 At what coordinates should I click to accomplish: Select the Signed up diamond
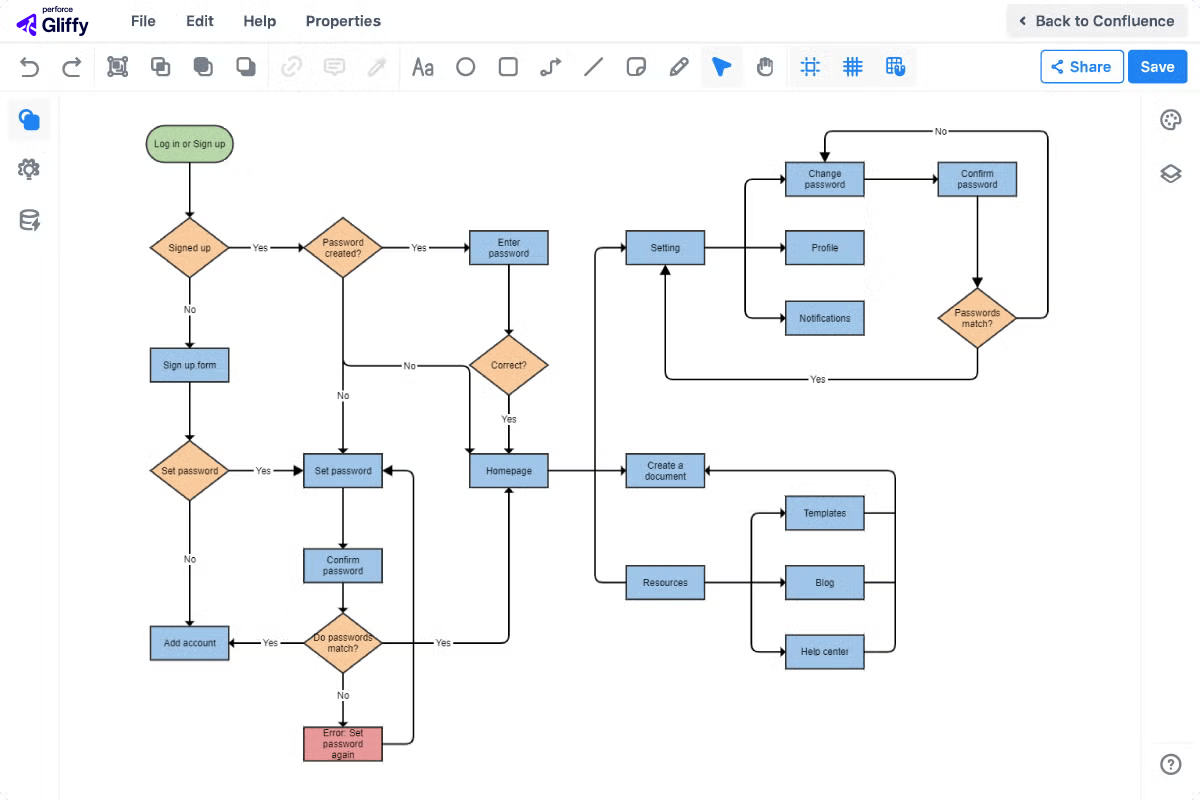(189, 247)
